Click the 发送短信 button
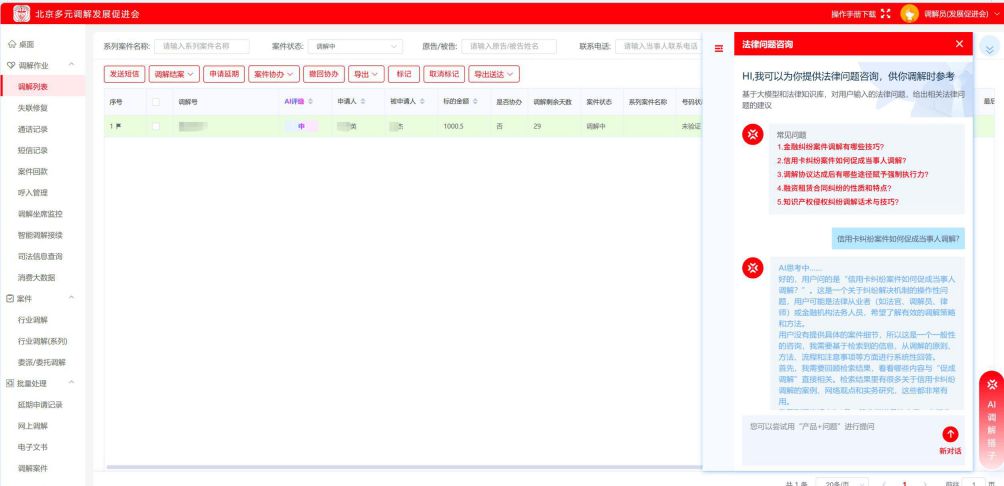This screenshot has width=1004, height=486. [124, 74]
